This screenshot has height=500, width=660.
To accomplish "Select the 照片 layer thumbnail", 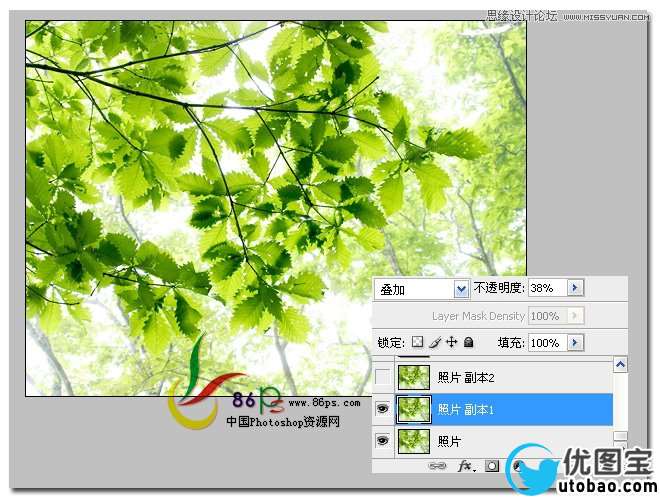I will pos(414,441).
